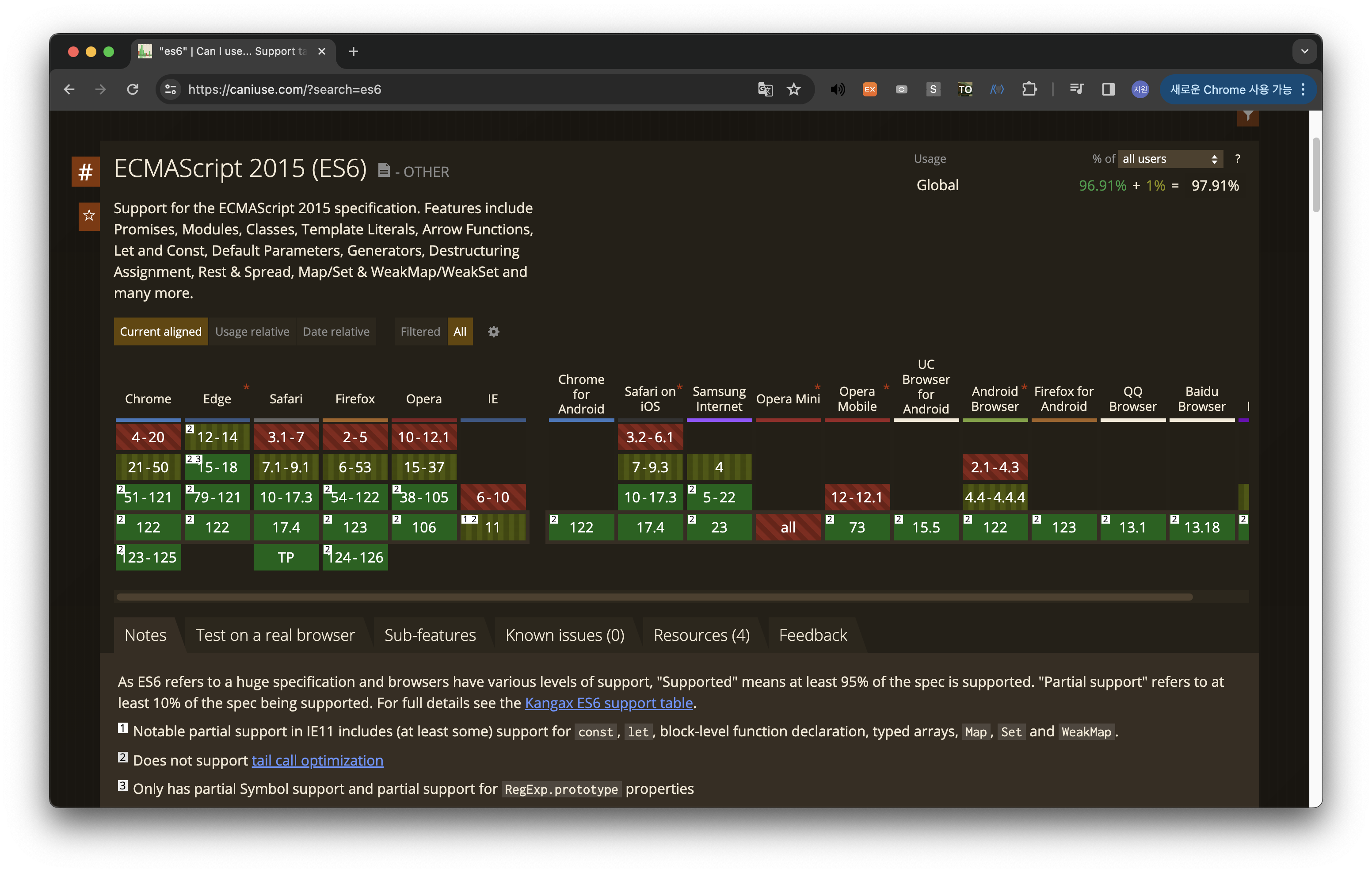Click the horizontal scrollbar under the support table
Screen dimensions: 1372x873
coord(654,597)
